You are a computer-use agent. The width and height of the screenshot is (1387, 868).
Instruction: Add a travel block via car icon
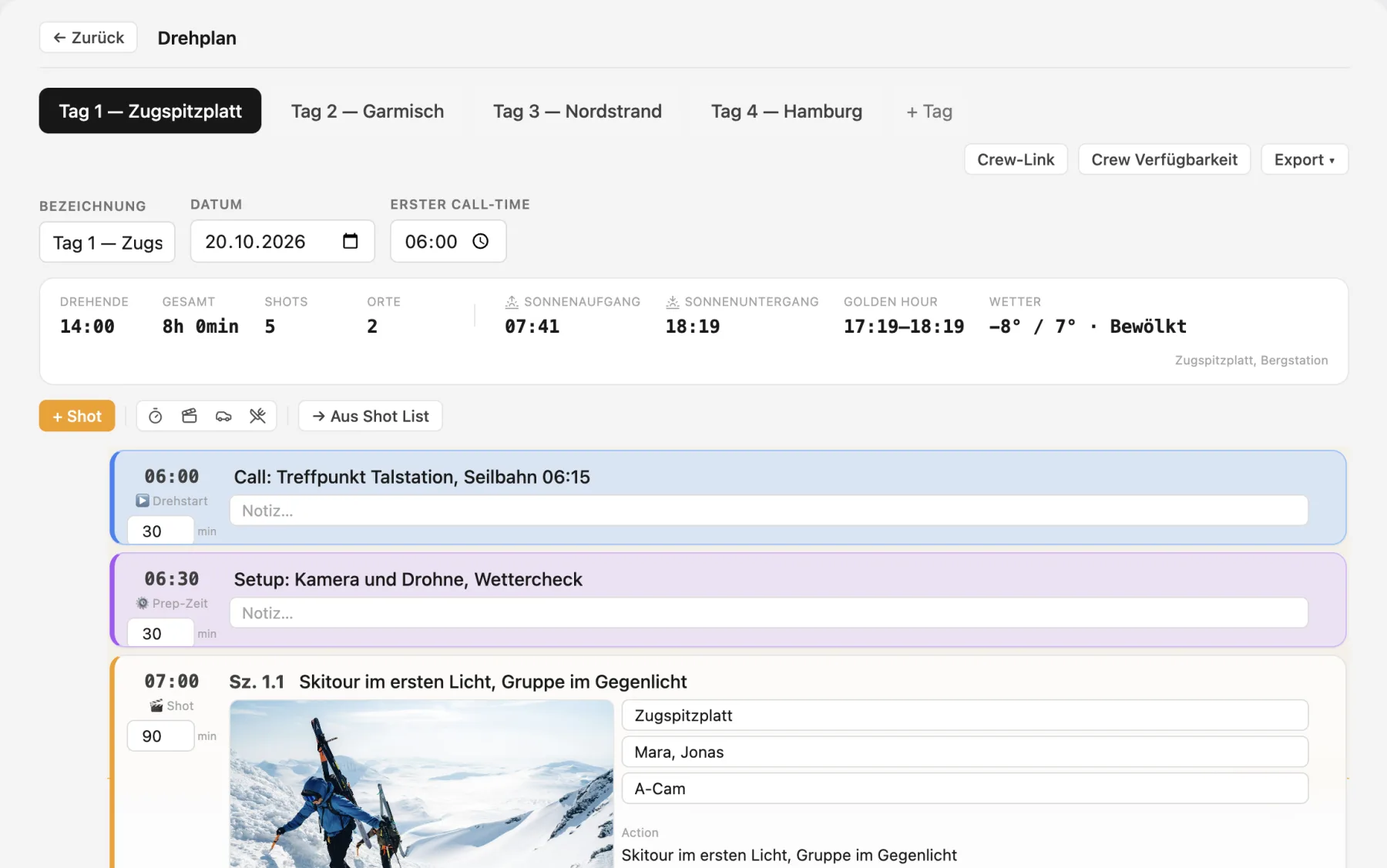click(223, 416)
